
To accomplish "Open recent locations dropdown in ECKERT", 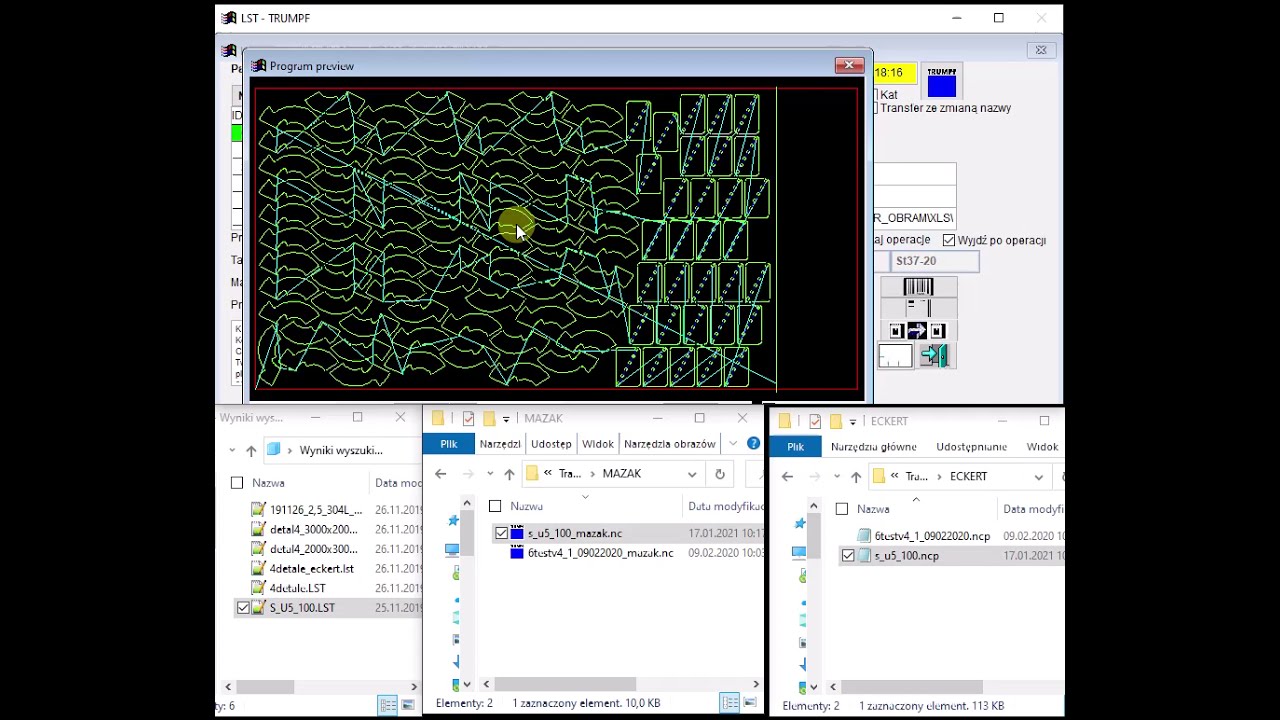I will pos(837,477).
